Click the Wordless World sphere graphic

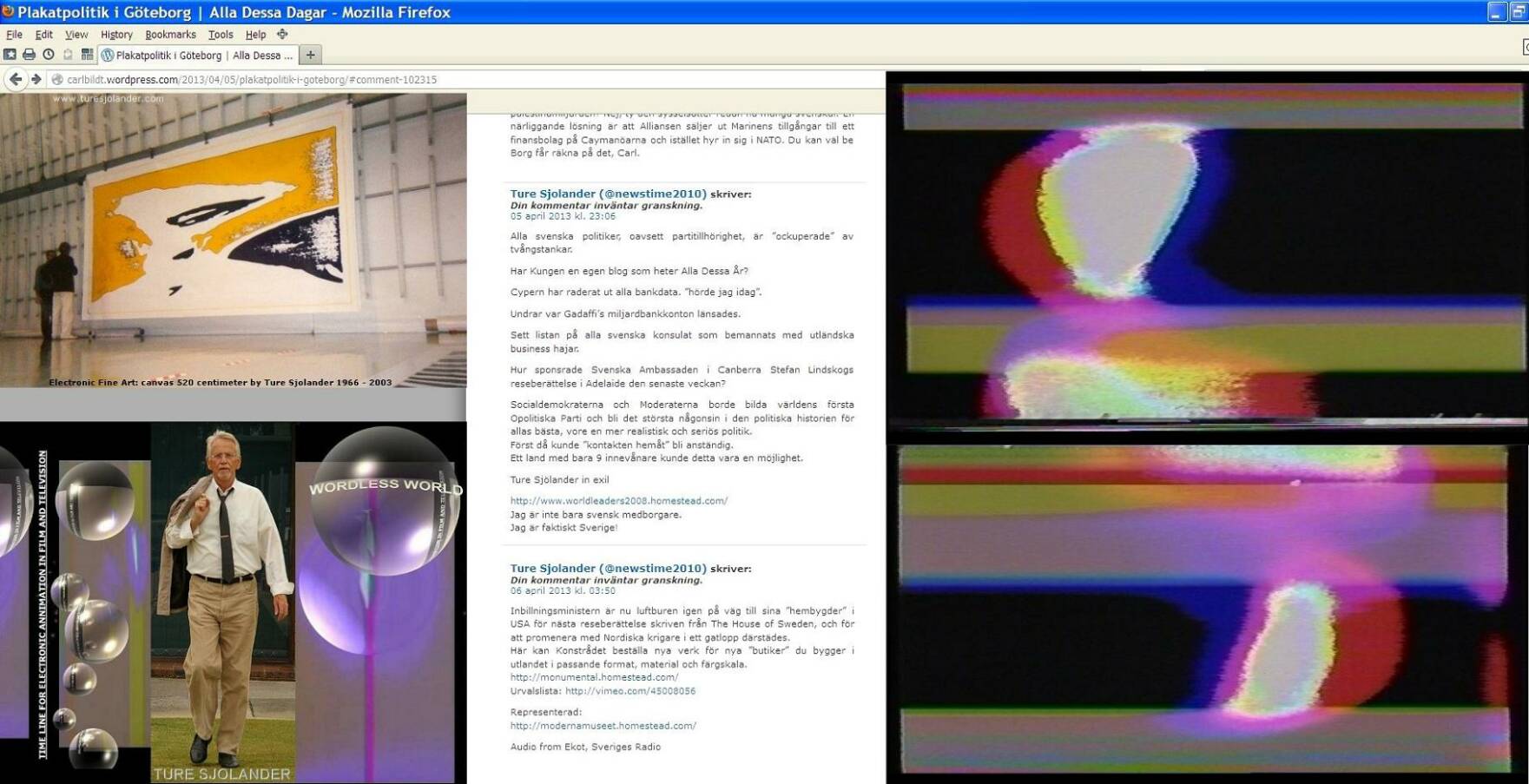(x=385, y=501)
